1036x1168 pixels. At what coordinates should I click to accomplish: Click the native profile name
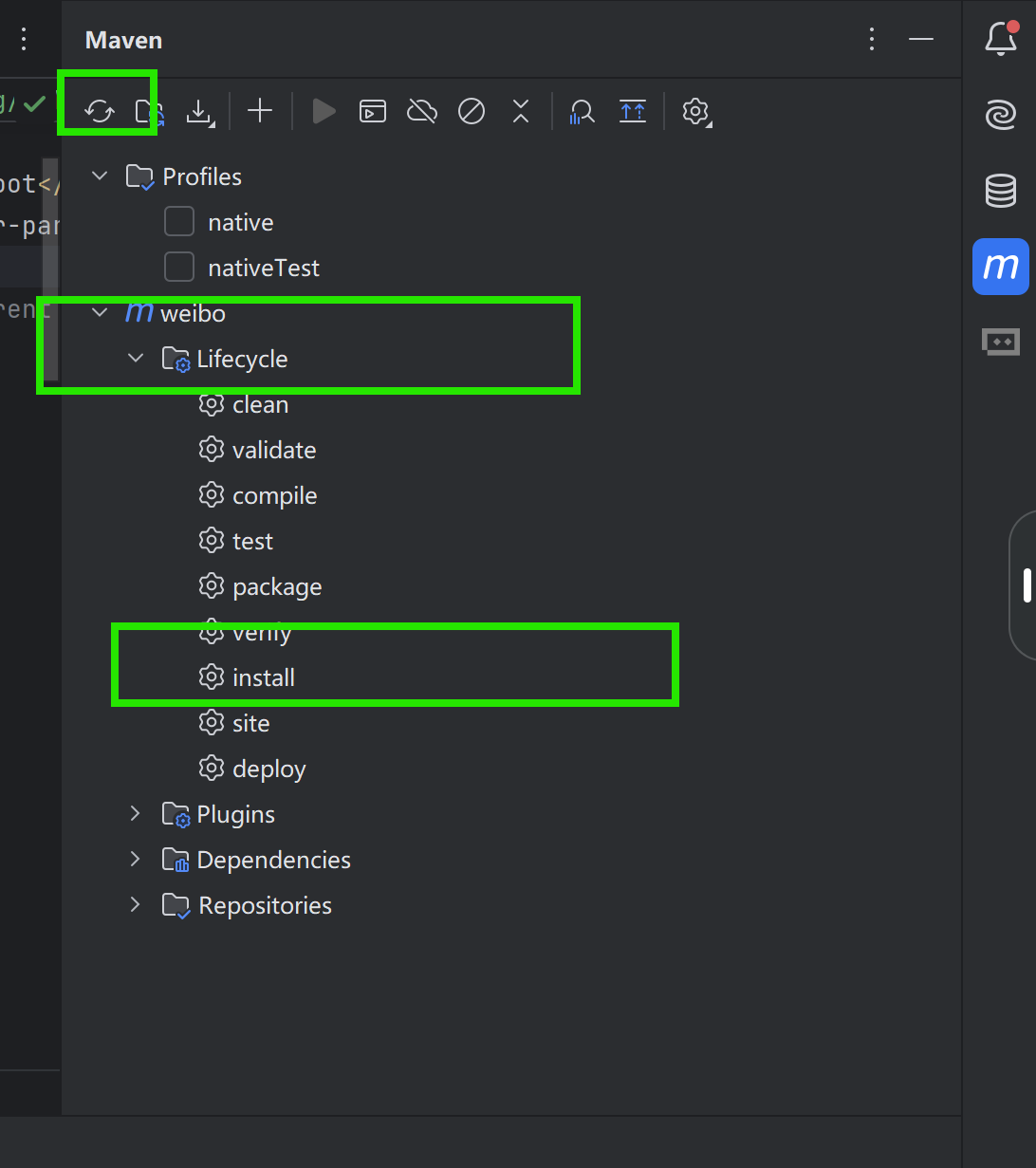pos(241,222)
